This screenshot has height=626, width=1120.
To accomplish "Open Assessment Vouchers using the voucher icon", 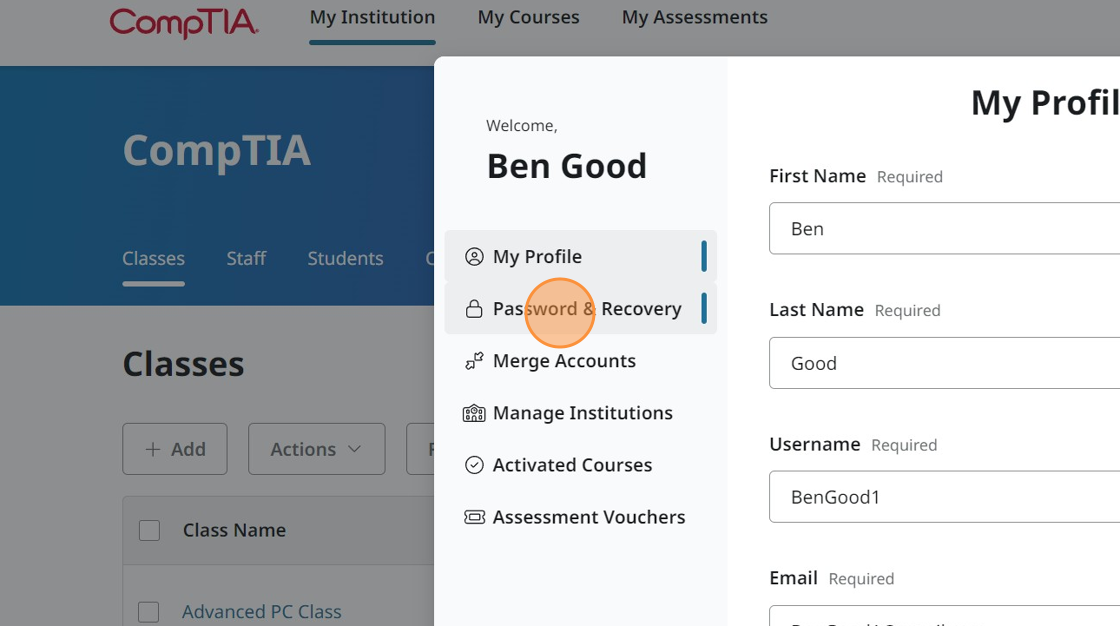I will [x=474, y=517].
